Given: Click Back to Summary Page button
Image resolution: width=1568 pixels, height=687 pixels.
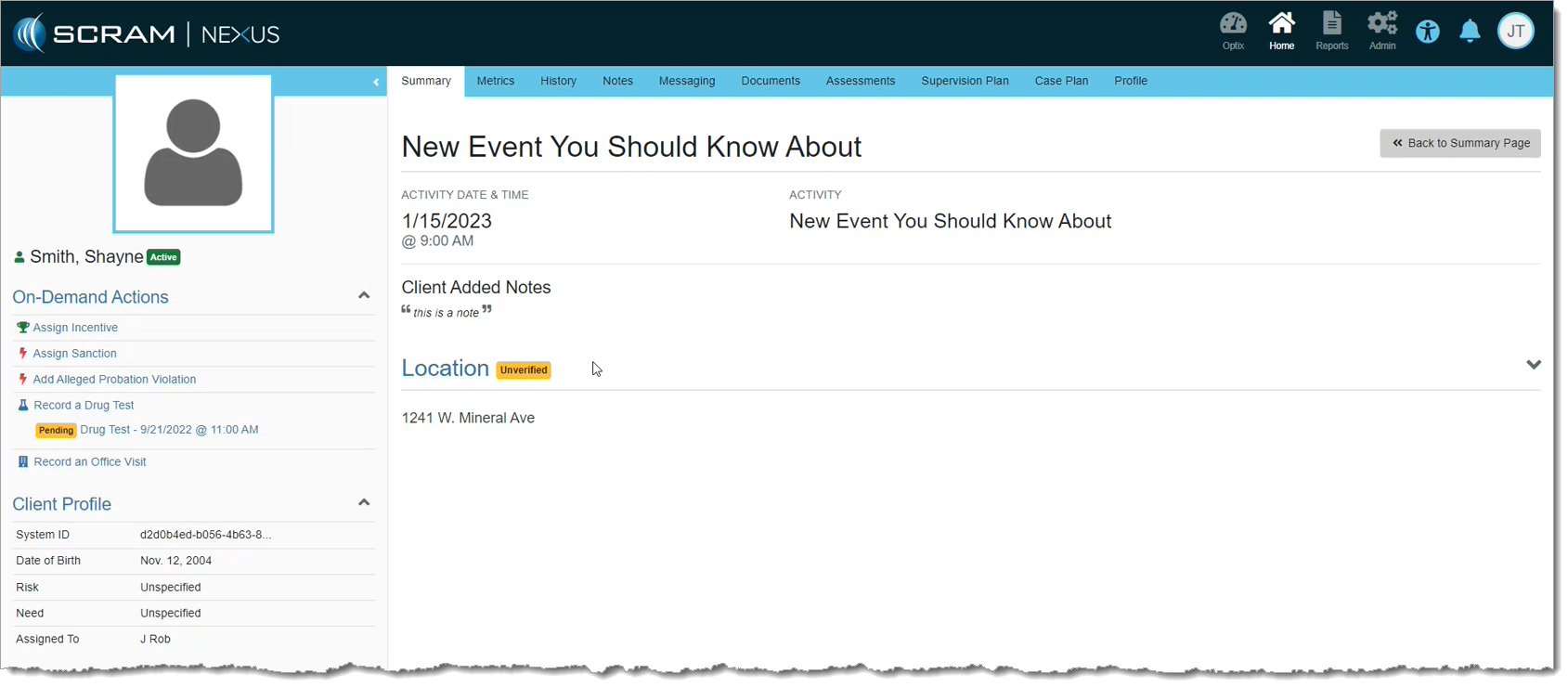Looking at the screenshot, I should click(1459, 143).
